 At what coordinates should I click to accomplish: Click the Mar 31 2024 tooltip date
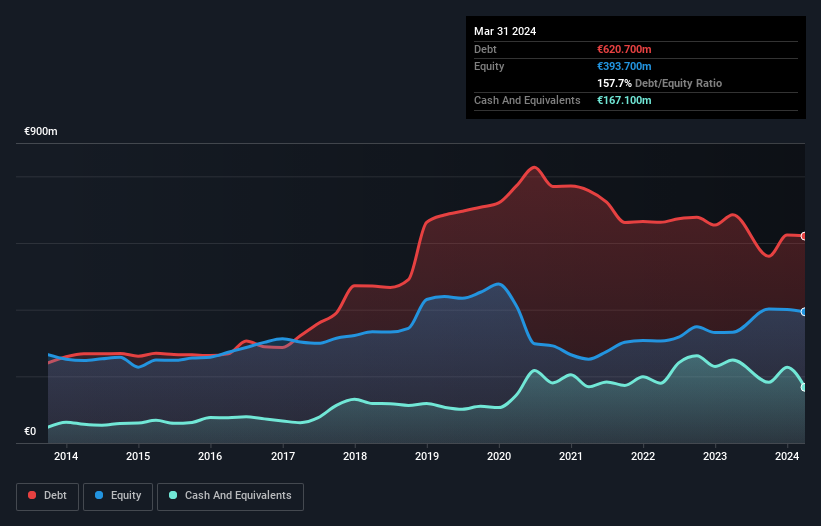(505, 31)
